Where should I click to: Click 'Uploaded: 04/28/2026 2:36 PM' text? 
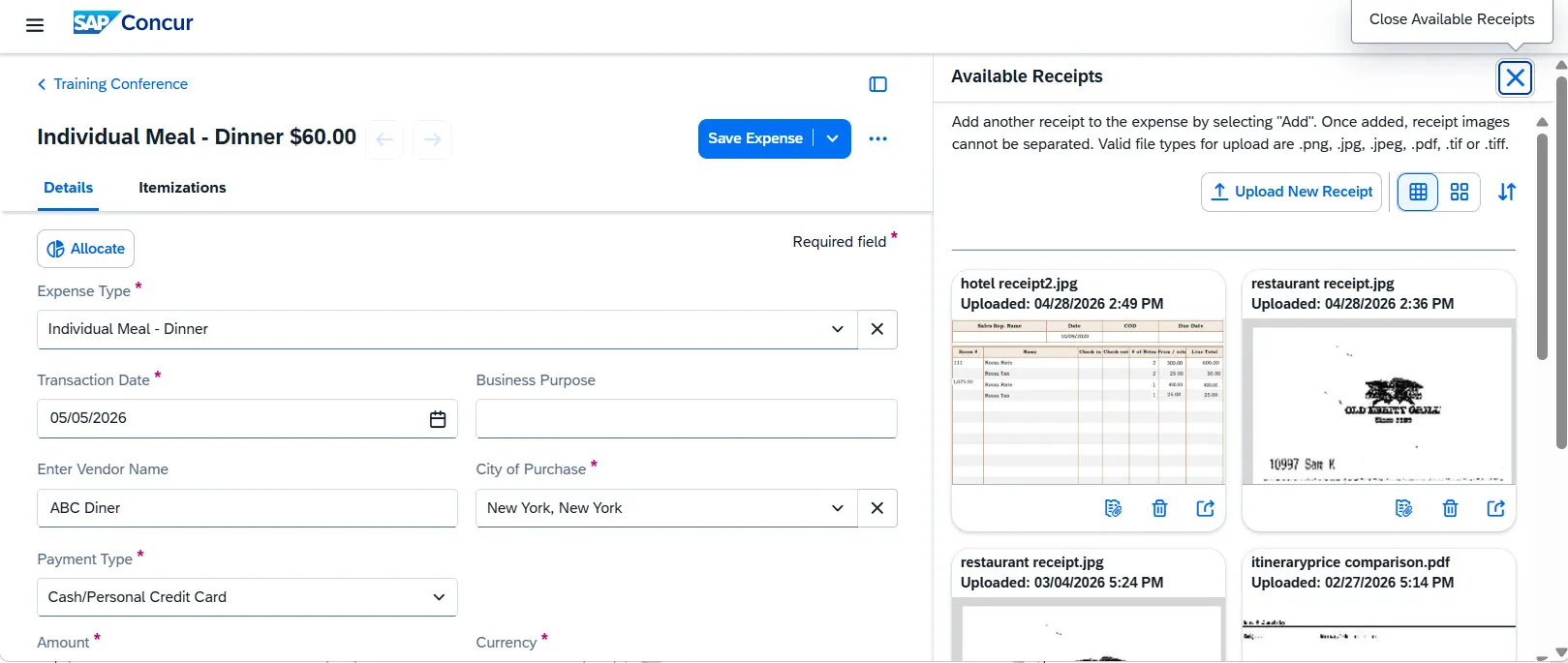pyautogui.click(x=1352, y=304)
